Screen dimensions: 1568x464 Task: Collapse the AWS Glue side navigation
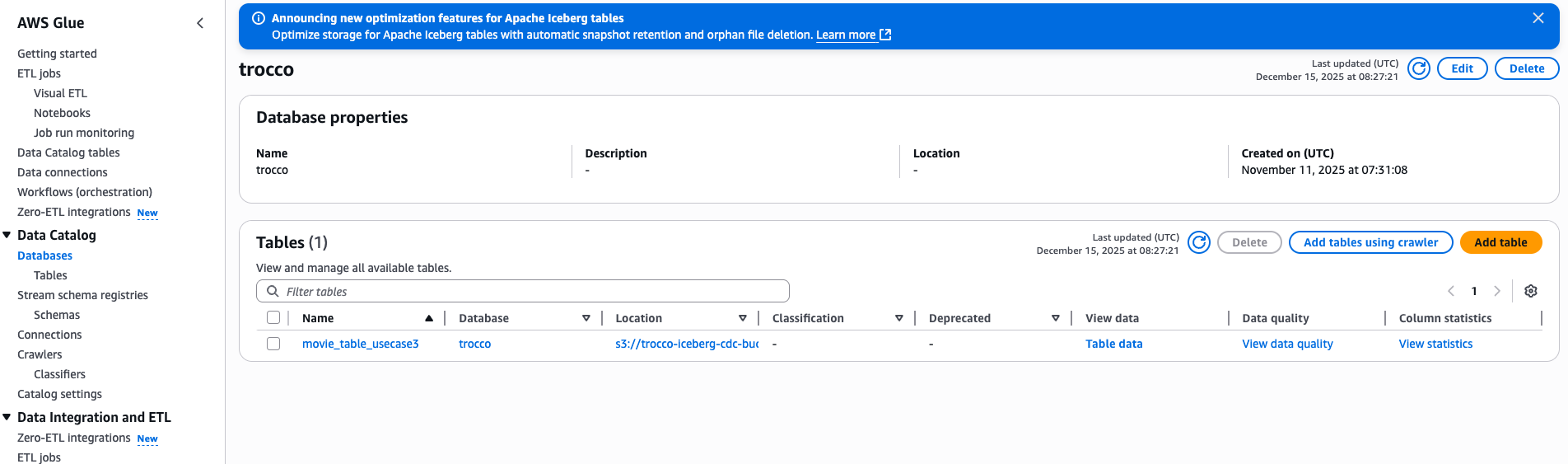(199, 23)
